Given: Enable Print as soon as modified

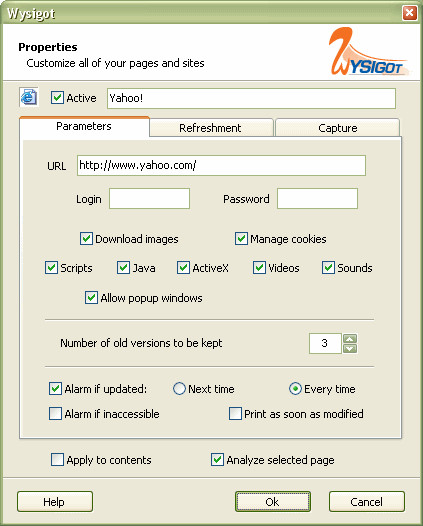Looking at the screenshot, I should (235, 414).
